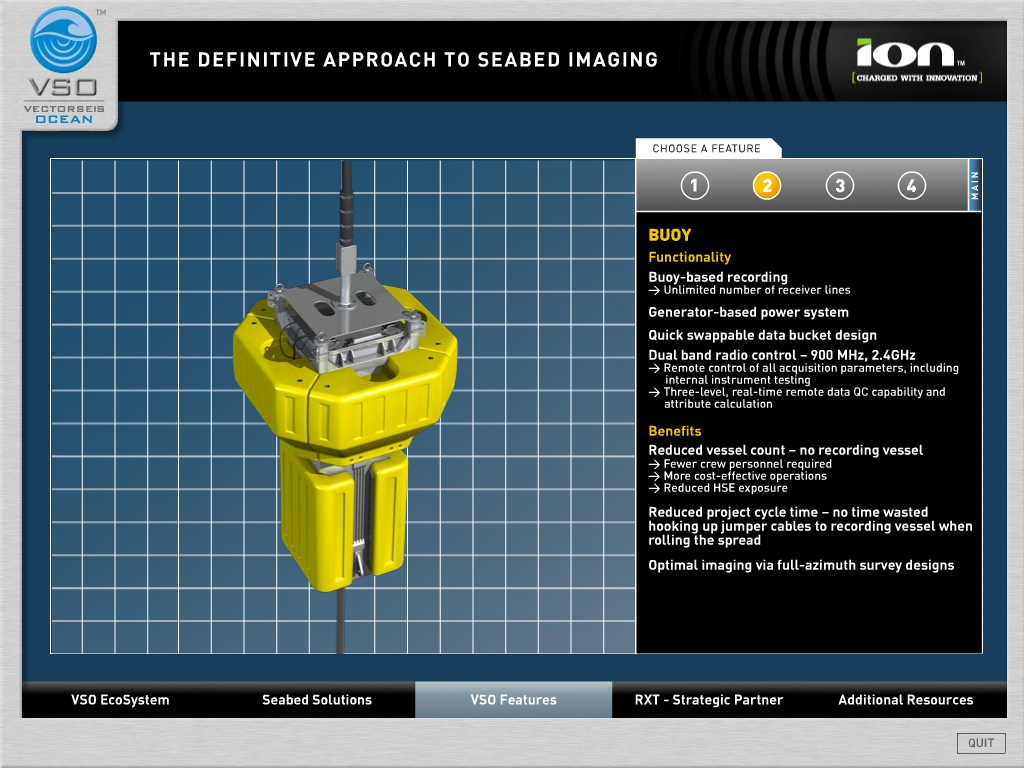Open the vertical MAIN tab

click(x=975, y=185)
